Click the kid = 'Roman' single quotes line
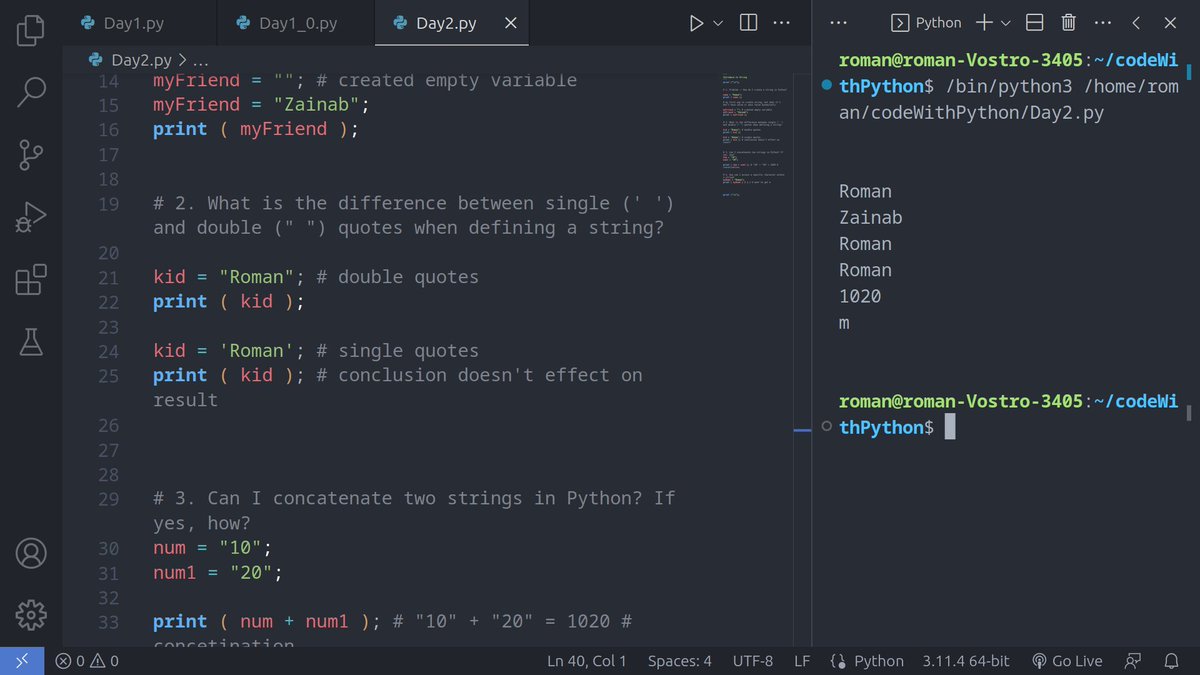The width and height of the screenshot is (1200, 675). click(316, 351)
